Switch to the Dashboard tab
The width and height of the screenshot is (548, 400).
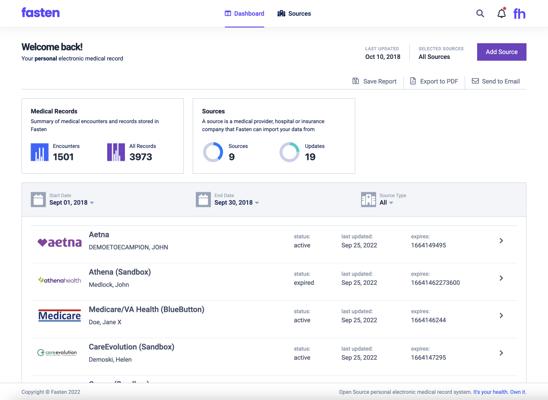[244, 14]
